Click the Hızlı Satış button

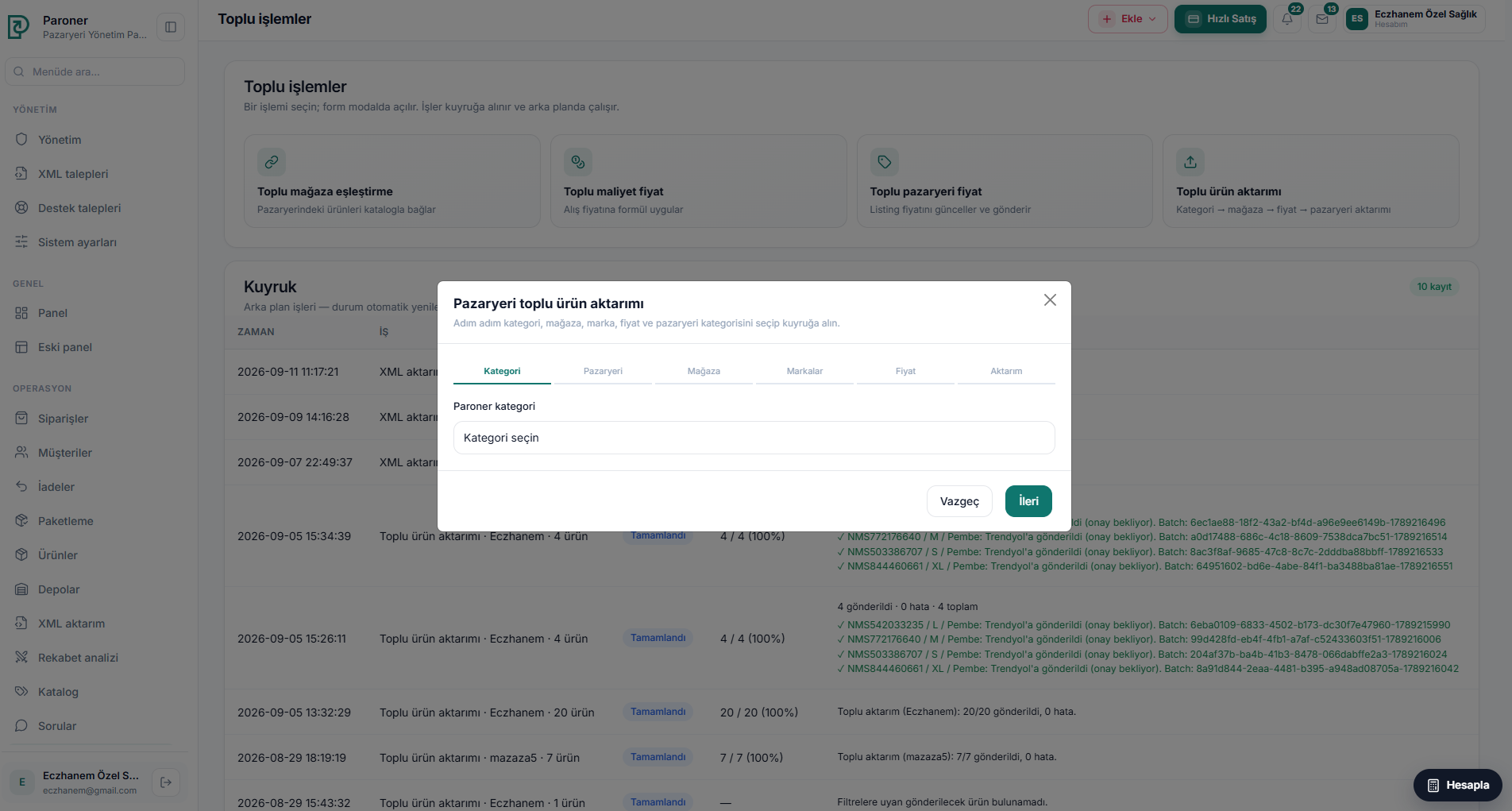[x=1221, y=19]
